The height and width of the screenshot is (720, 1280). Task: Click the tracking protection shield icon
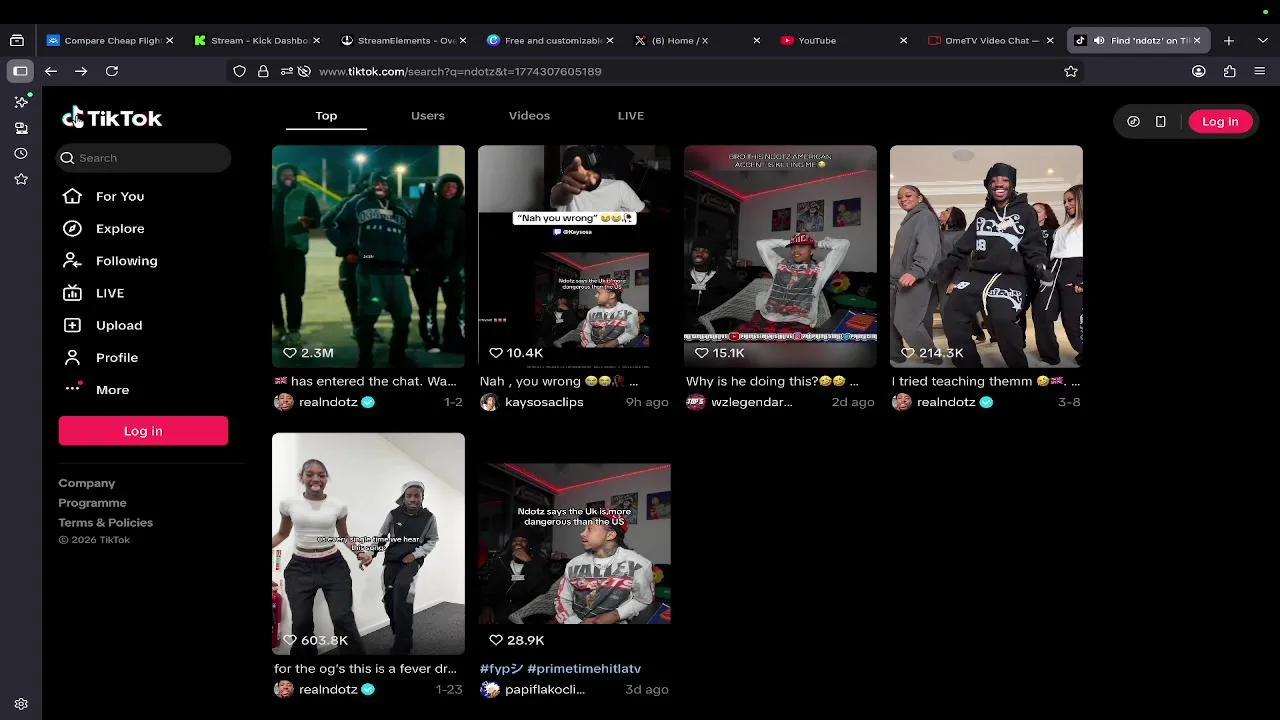click(239, 71)
